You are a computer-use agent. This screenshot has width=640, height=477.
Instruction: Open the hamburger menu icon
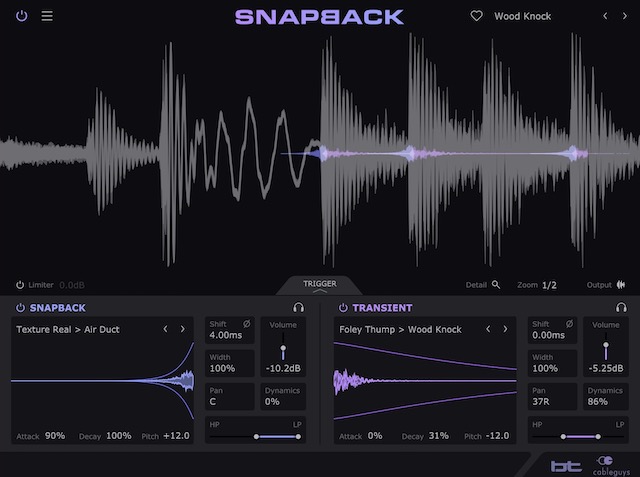pyautogui.click(x=47, y=16)
